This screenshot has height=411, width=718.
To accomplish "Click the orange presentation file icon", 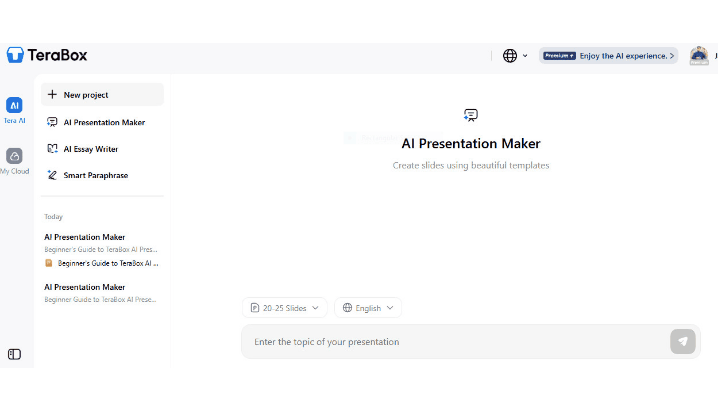I will pyautogui.click(x=49, y=263).
